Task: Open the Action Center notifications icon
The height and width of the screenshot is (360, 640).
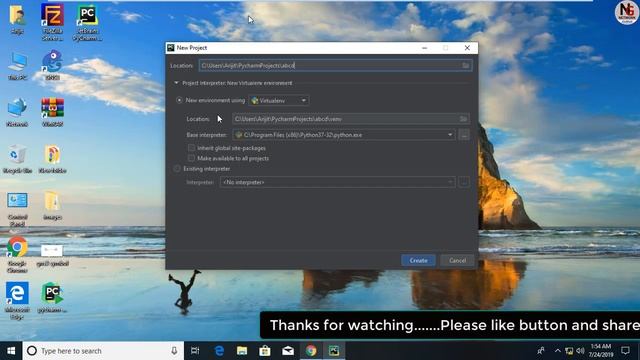Action: point(625,351)
